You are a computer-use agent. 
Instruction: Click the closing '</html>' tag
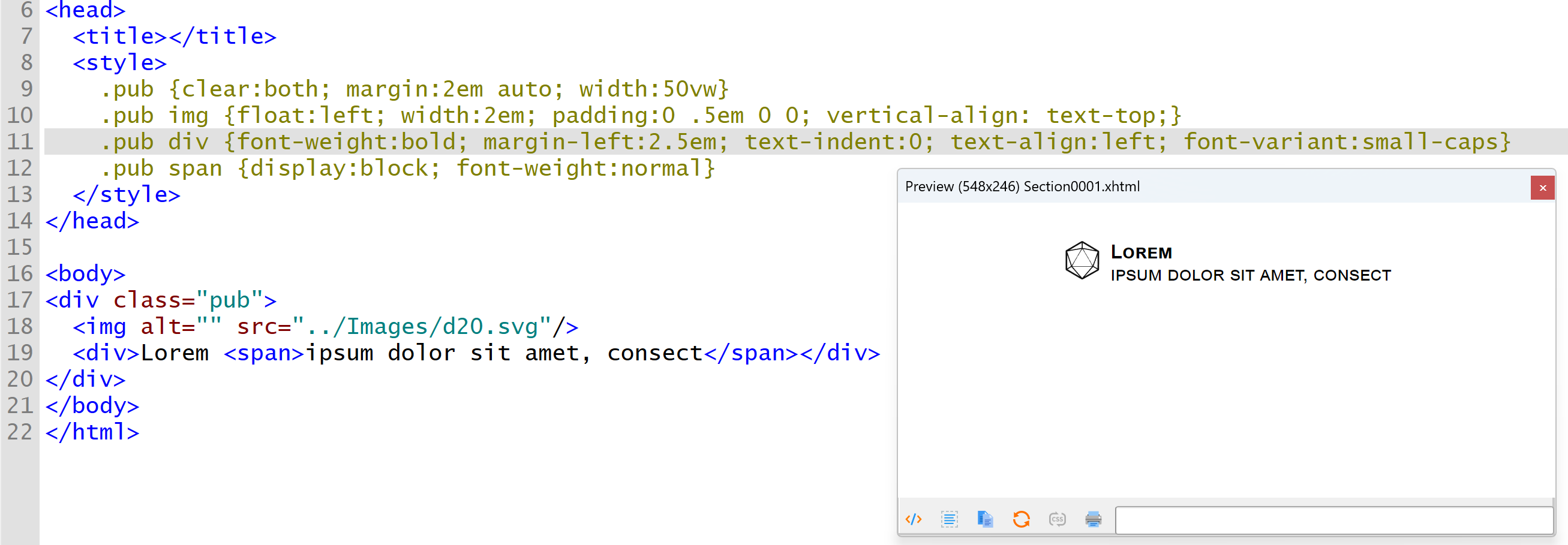point(92,432)
